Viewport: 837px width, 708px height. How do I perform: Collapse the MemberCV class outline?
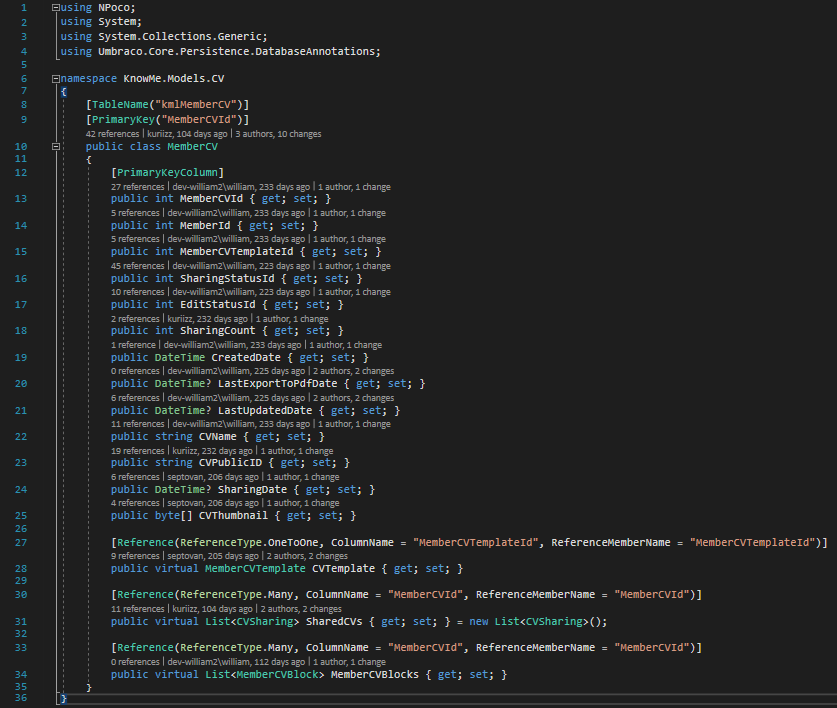click(x=56, y=146)
